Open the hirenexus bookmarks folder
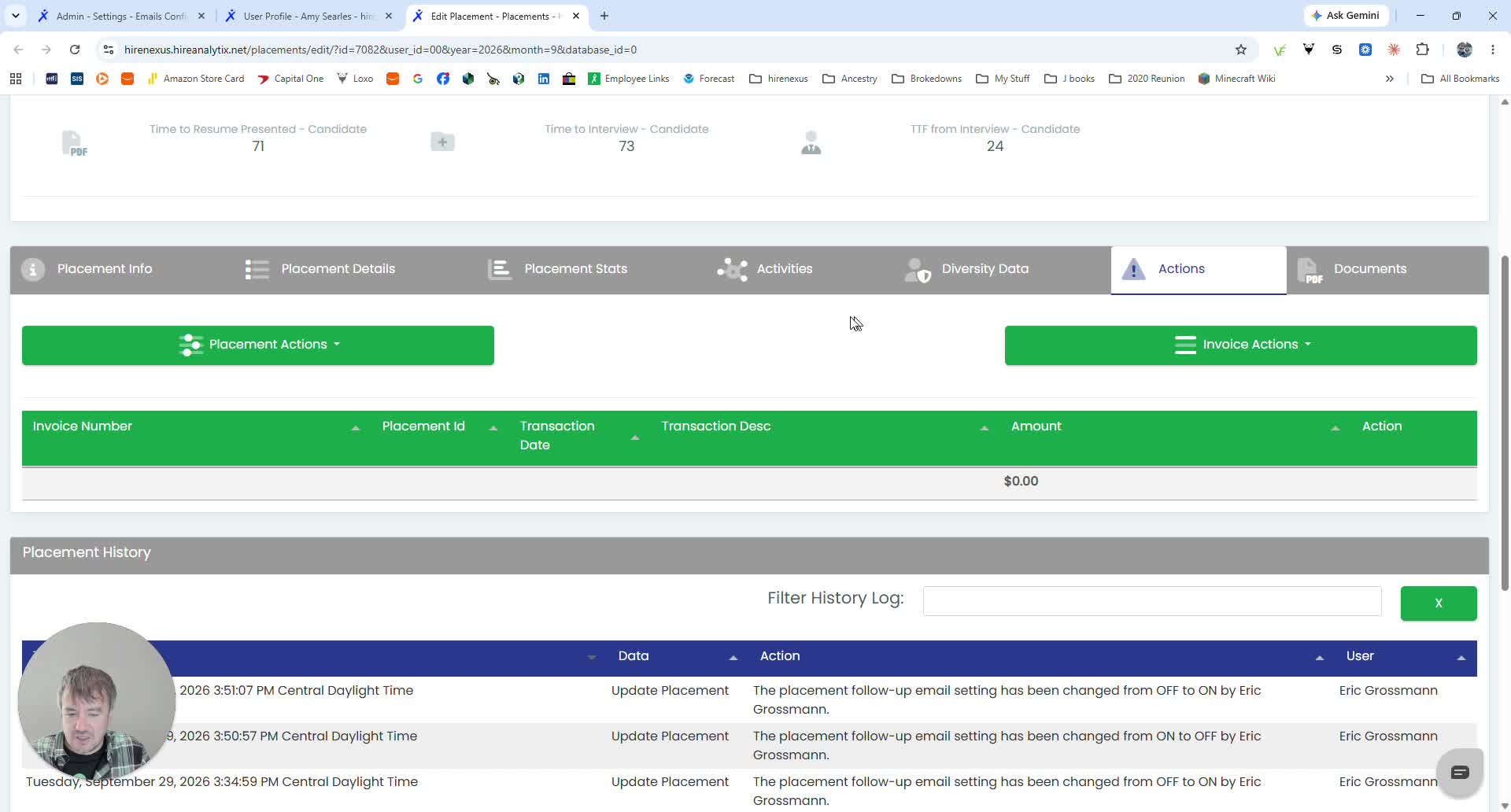The image size is (1511, 812). pos(778,79)
